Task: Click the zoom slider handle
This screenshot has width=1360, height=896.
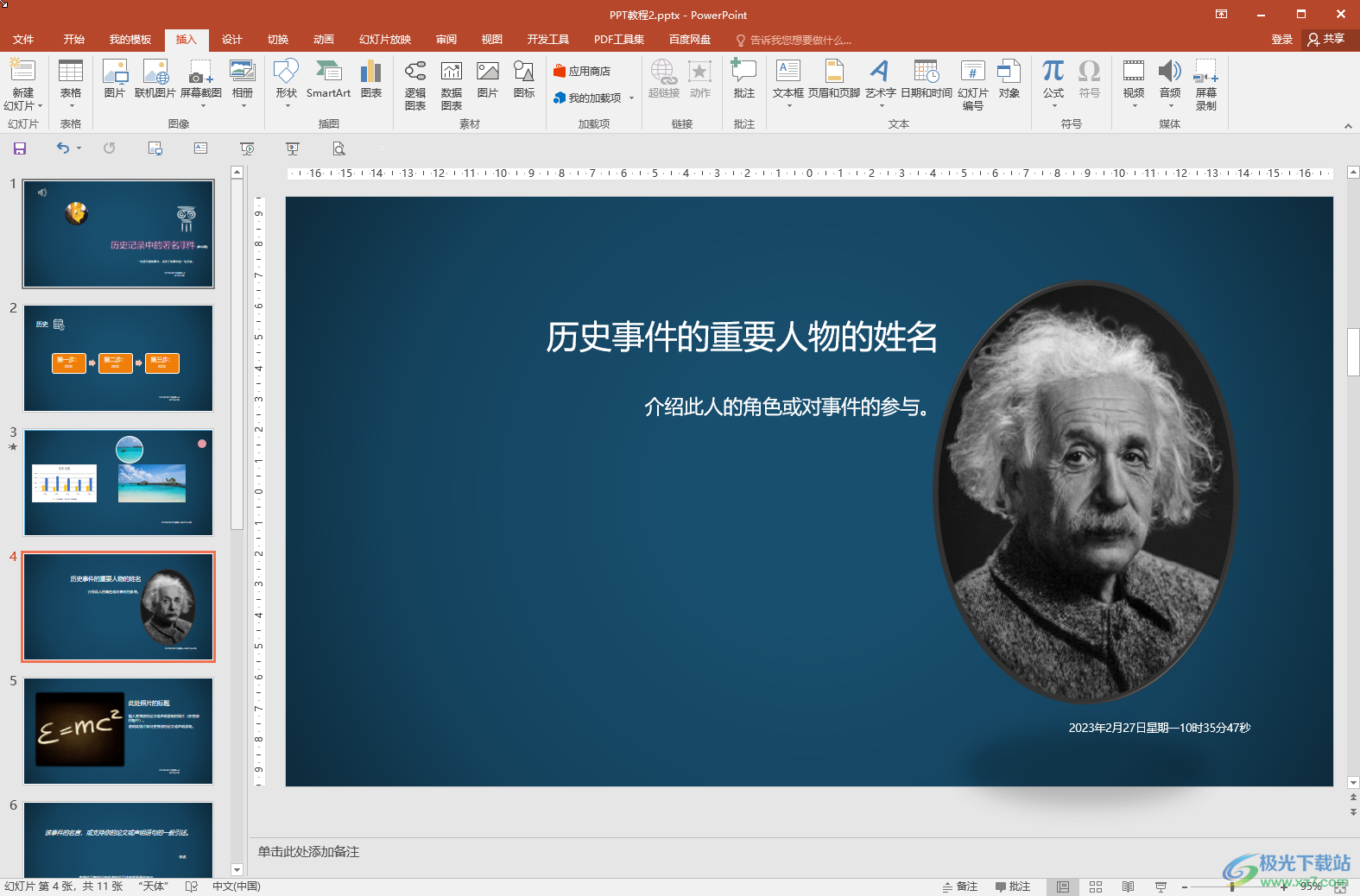Action: (x=1232, y=887)
